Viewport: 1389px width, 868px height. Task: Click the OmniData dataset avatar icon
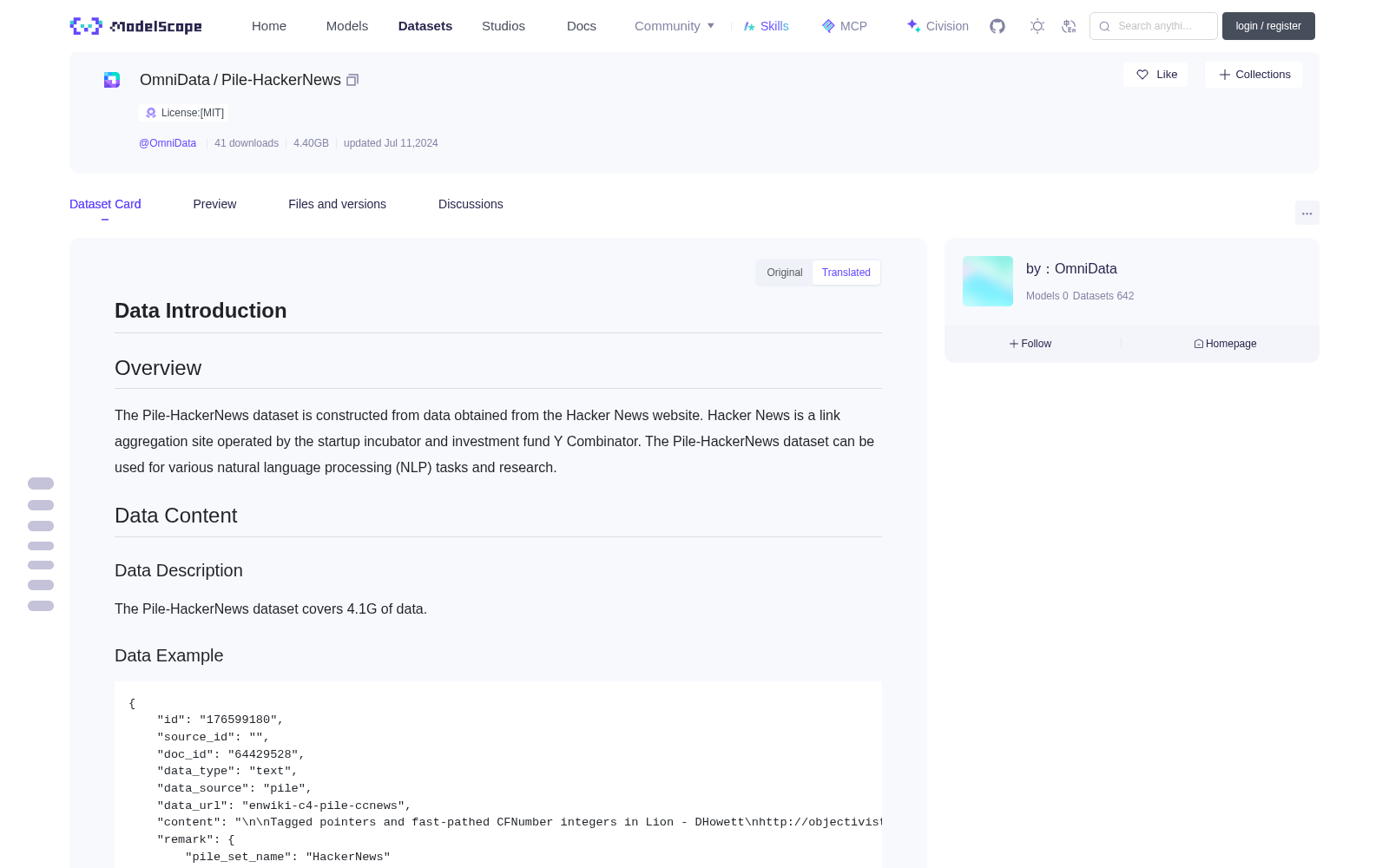click(x=112, y=80)
